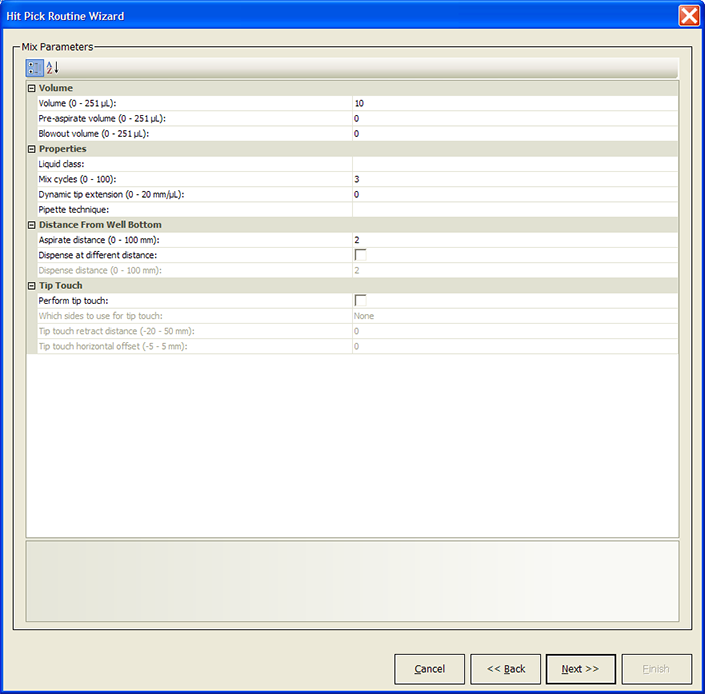Viewport: 705px width, 694px height.
Task: Select the 'Mix cycles (0 - 100):' label
Action: pos(77,179)
